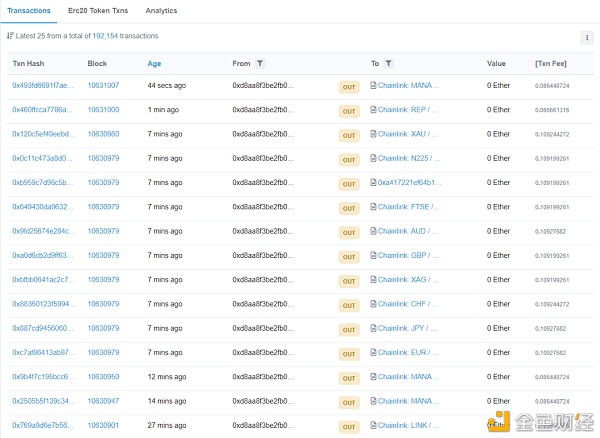The width and height of the screenshot is (600, 438).
Task: Open the 0xa417221ef64b1 address link
Action: click(x=409, y=182)
